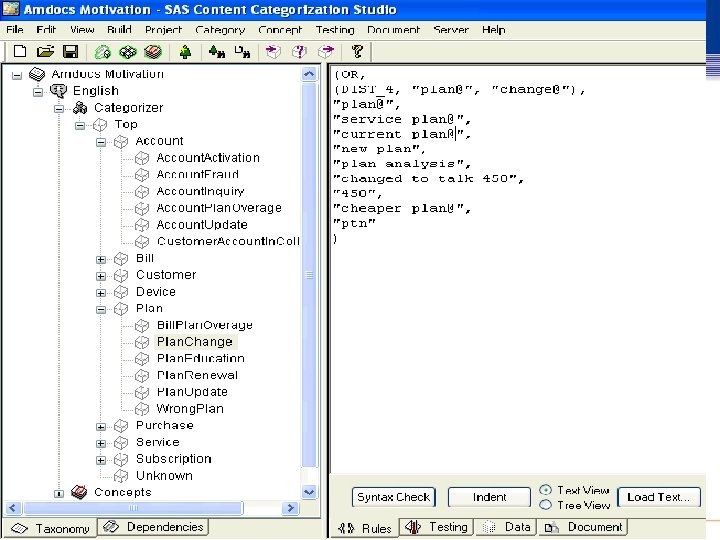Expand the Device category node

click(x=101, y=293)
